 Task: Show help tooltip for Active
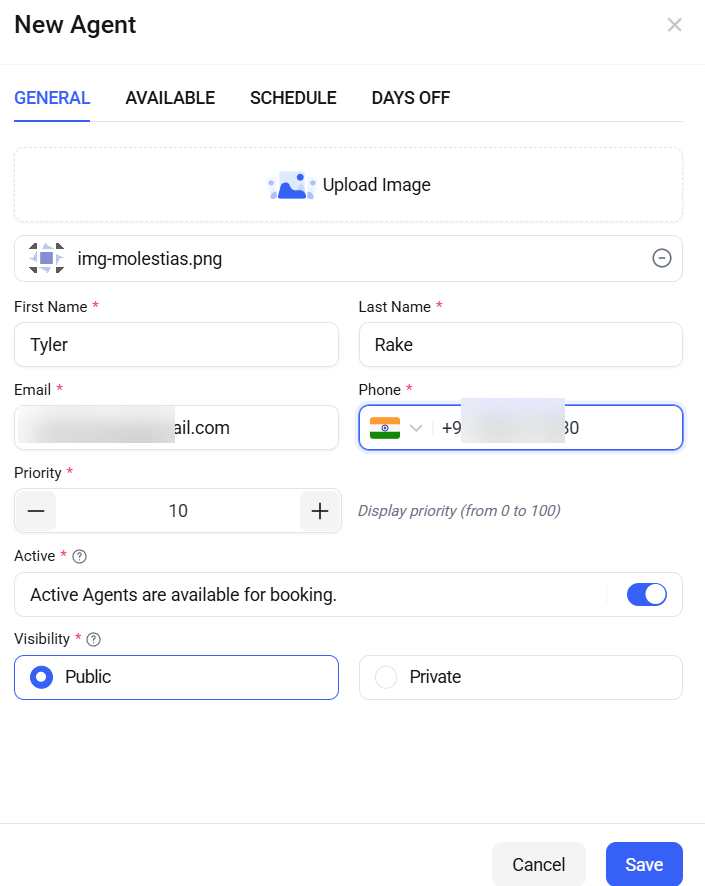[80, 556]
